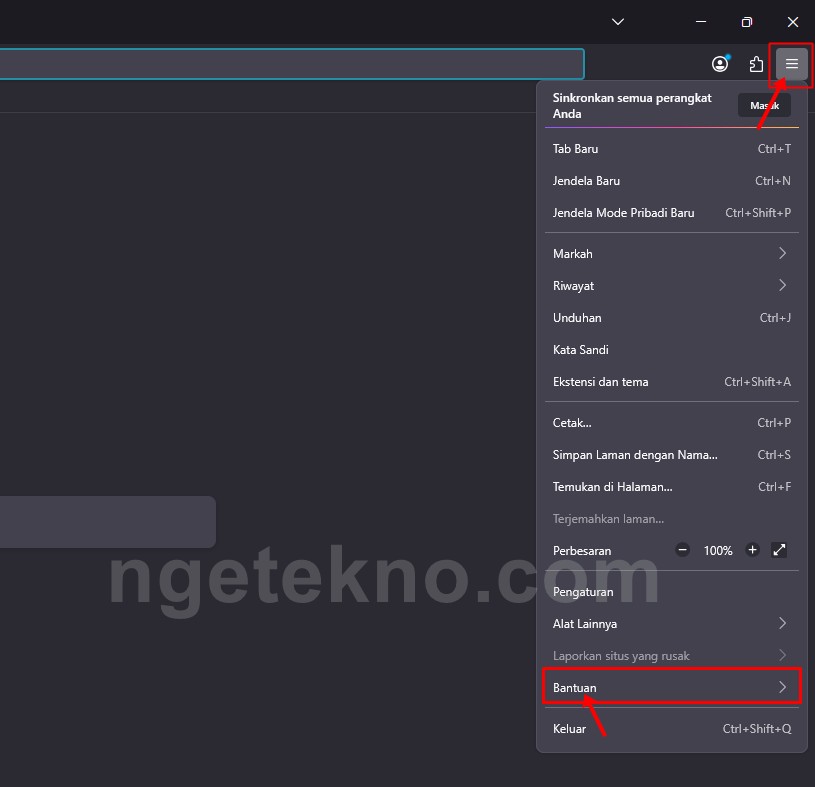This screenshot has width=815, height=787.
Task: Open the Extensions puzzle piece icon
Action: (x=756, y=65)
